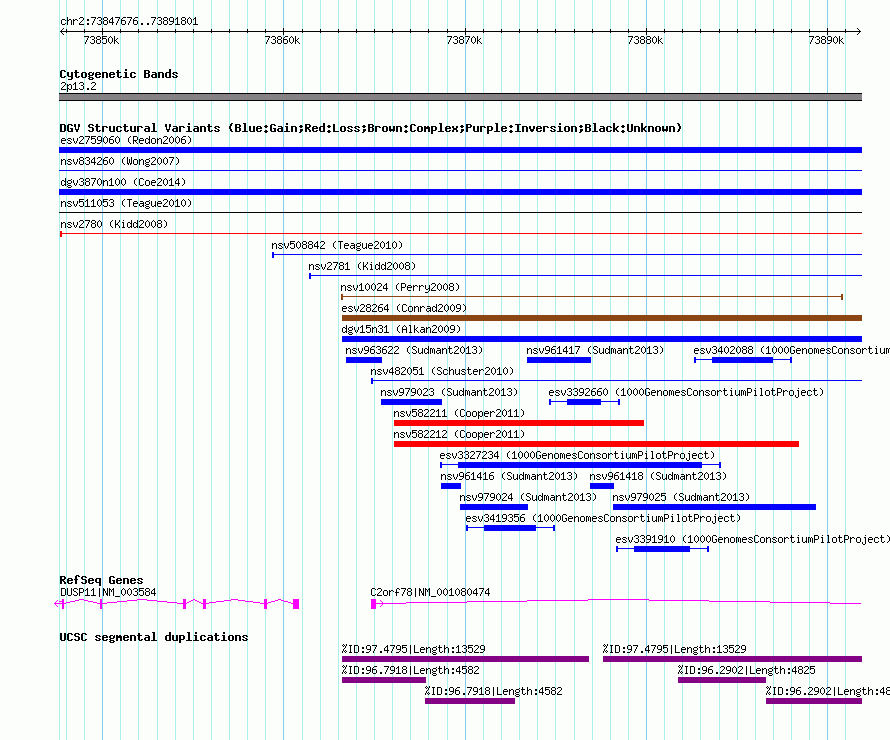The width and height of the screenshot is (890, 740).
Task: Click the DUSP11|NM_003584 gene label
Action: 108,592
